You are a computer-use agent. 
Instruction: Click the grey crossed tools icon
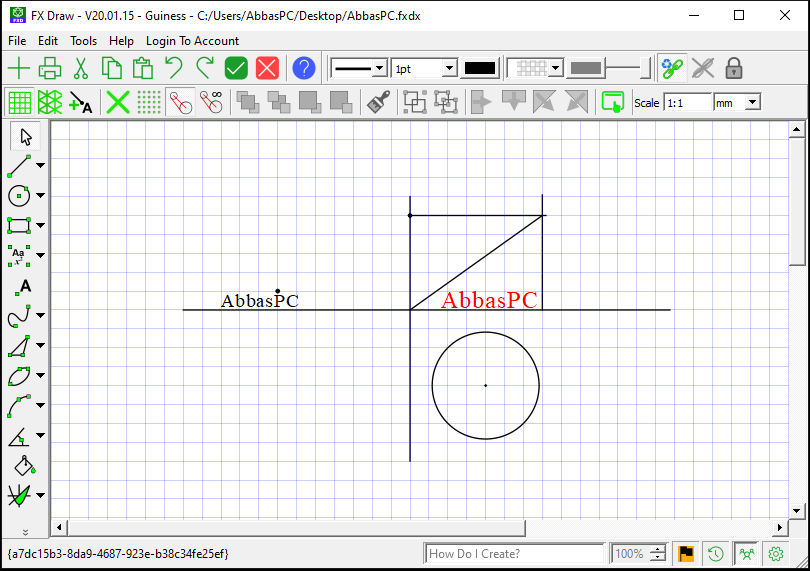coord(703,68)
